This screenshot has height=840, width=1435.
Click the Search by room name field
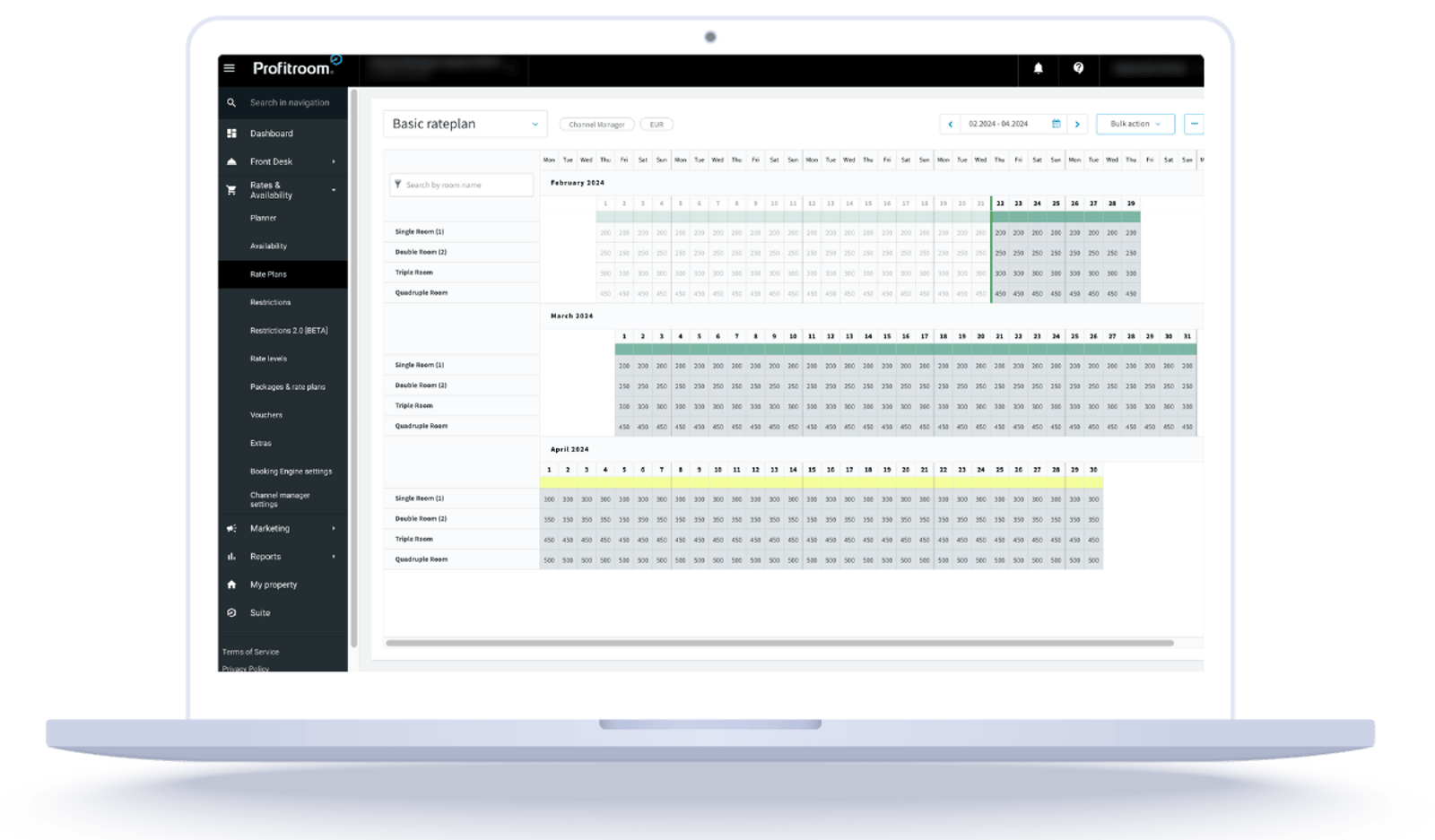[462, 185]
